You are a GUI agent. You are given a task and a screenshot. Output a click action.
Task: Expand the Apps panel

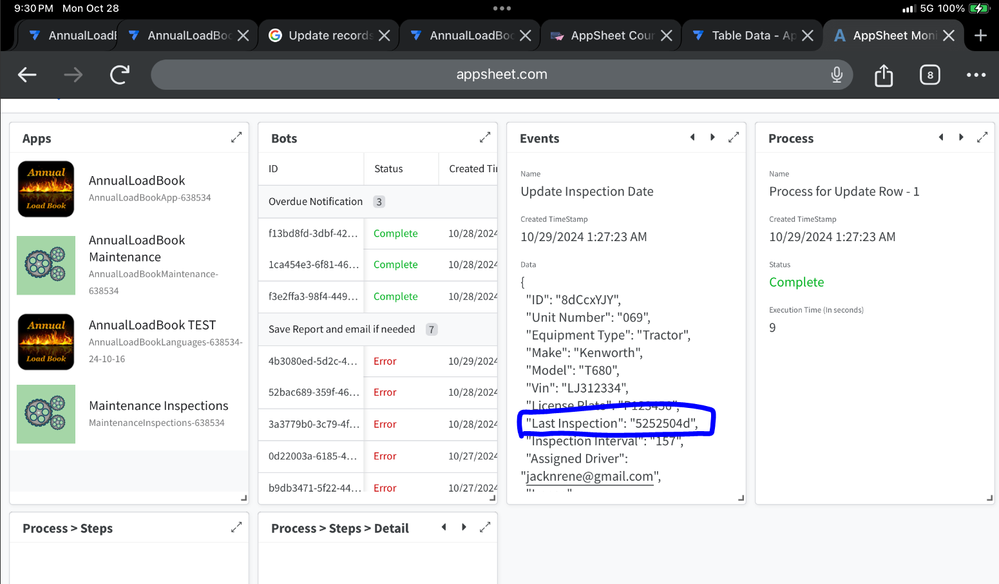click(x=236, y=138)
